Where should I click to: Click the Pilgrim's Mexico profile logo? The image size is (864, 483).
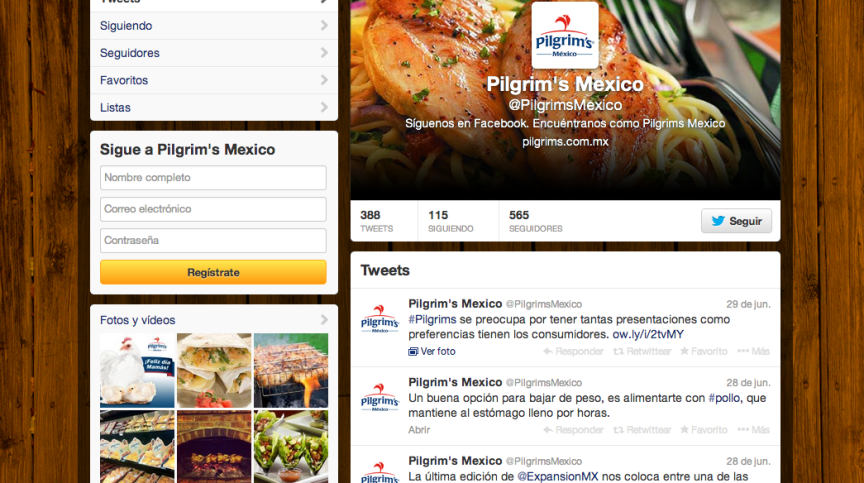click(565, 35)
